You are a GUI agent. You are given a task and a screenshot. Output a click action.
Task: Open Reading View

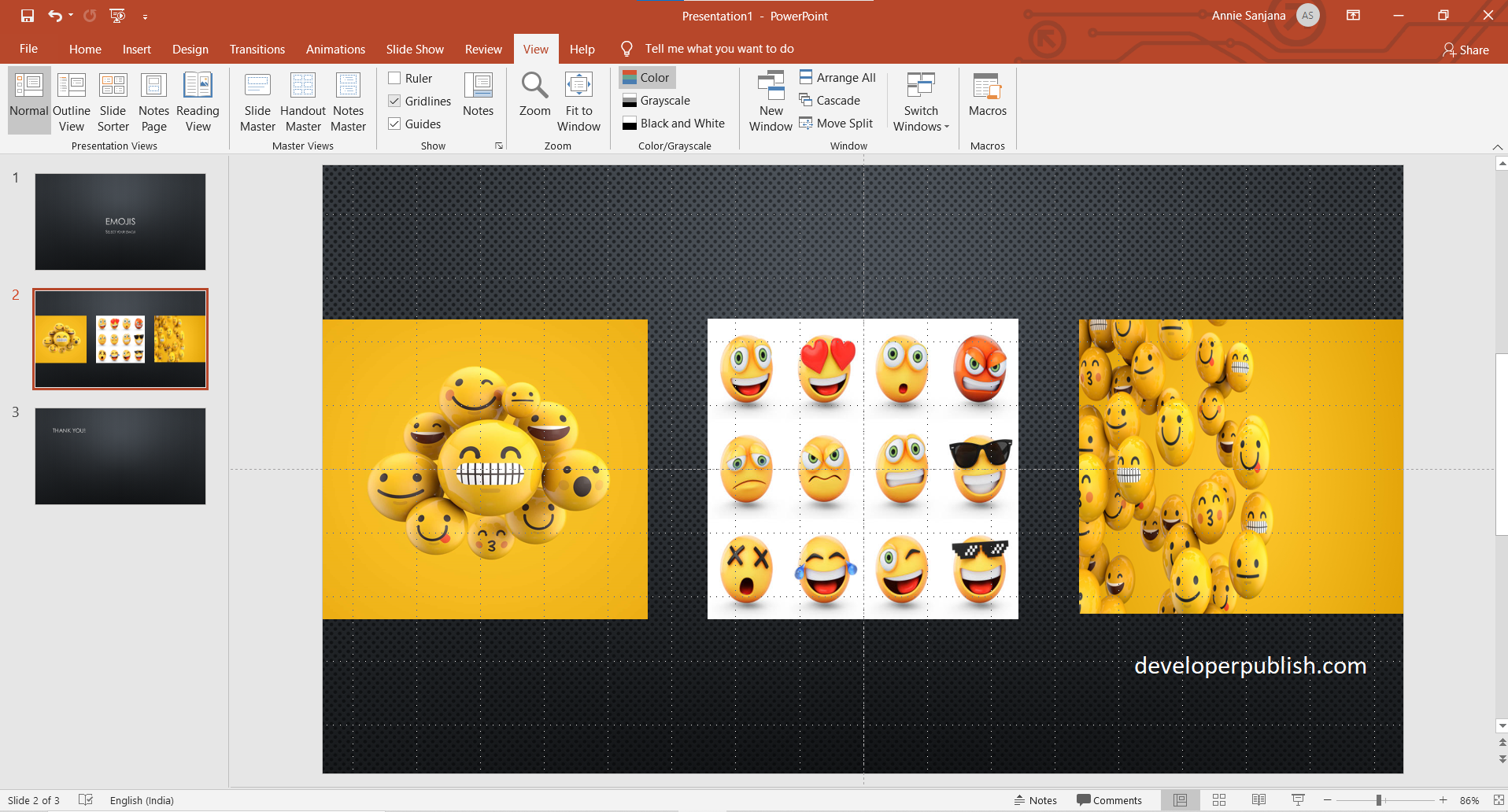tap(198, 100)
